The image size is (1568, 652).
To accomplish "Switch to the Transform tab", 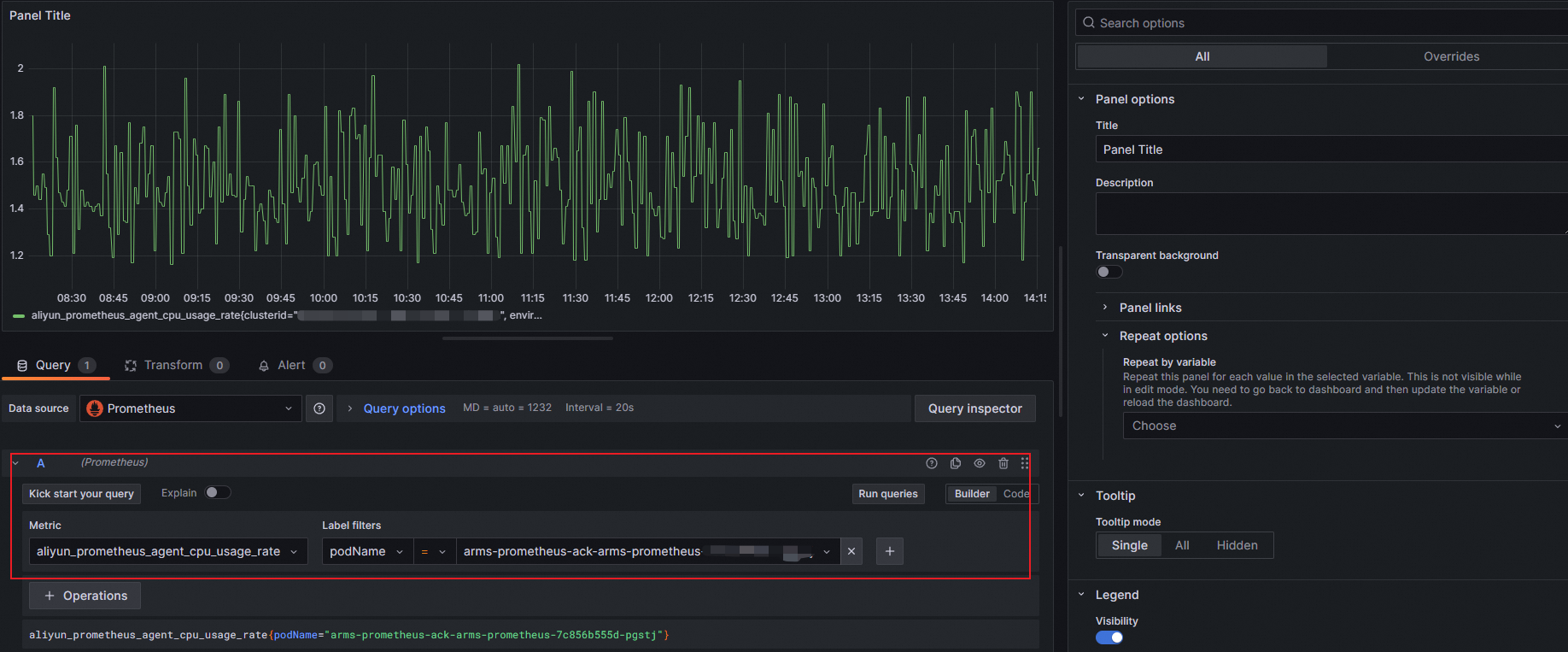I will click(x=177, y=365).
